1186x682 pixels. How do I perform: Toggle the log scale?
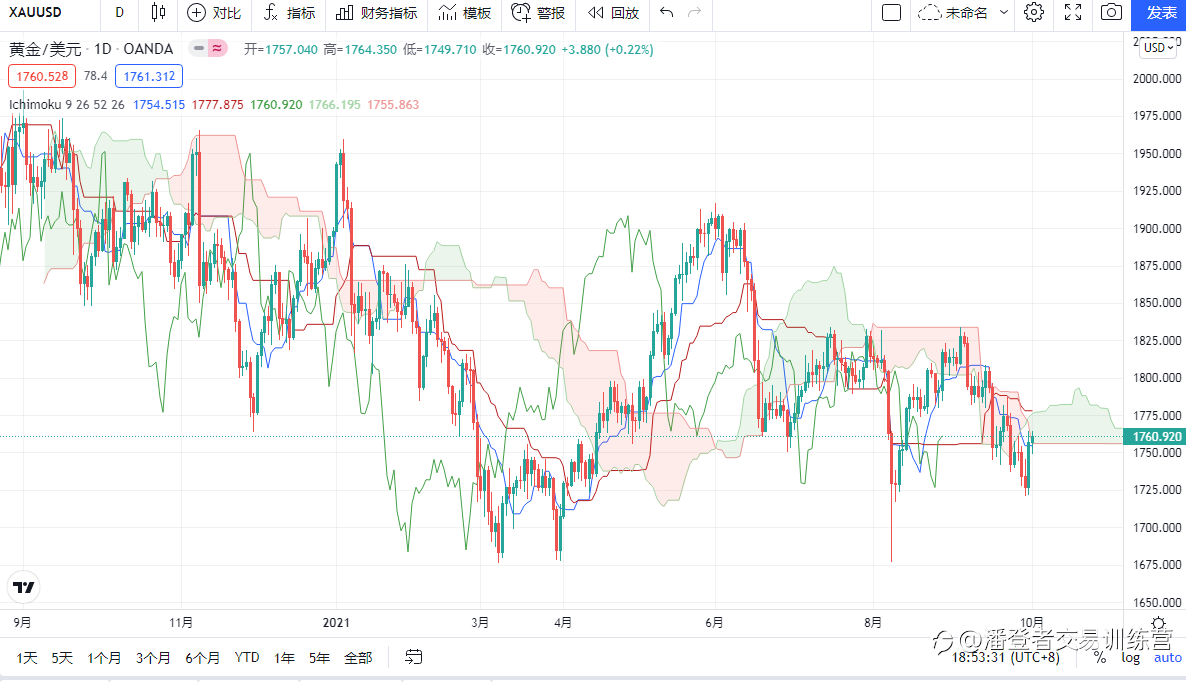coord(1130,657)
